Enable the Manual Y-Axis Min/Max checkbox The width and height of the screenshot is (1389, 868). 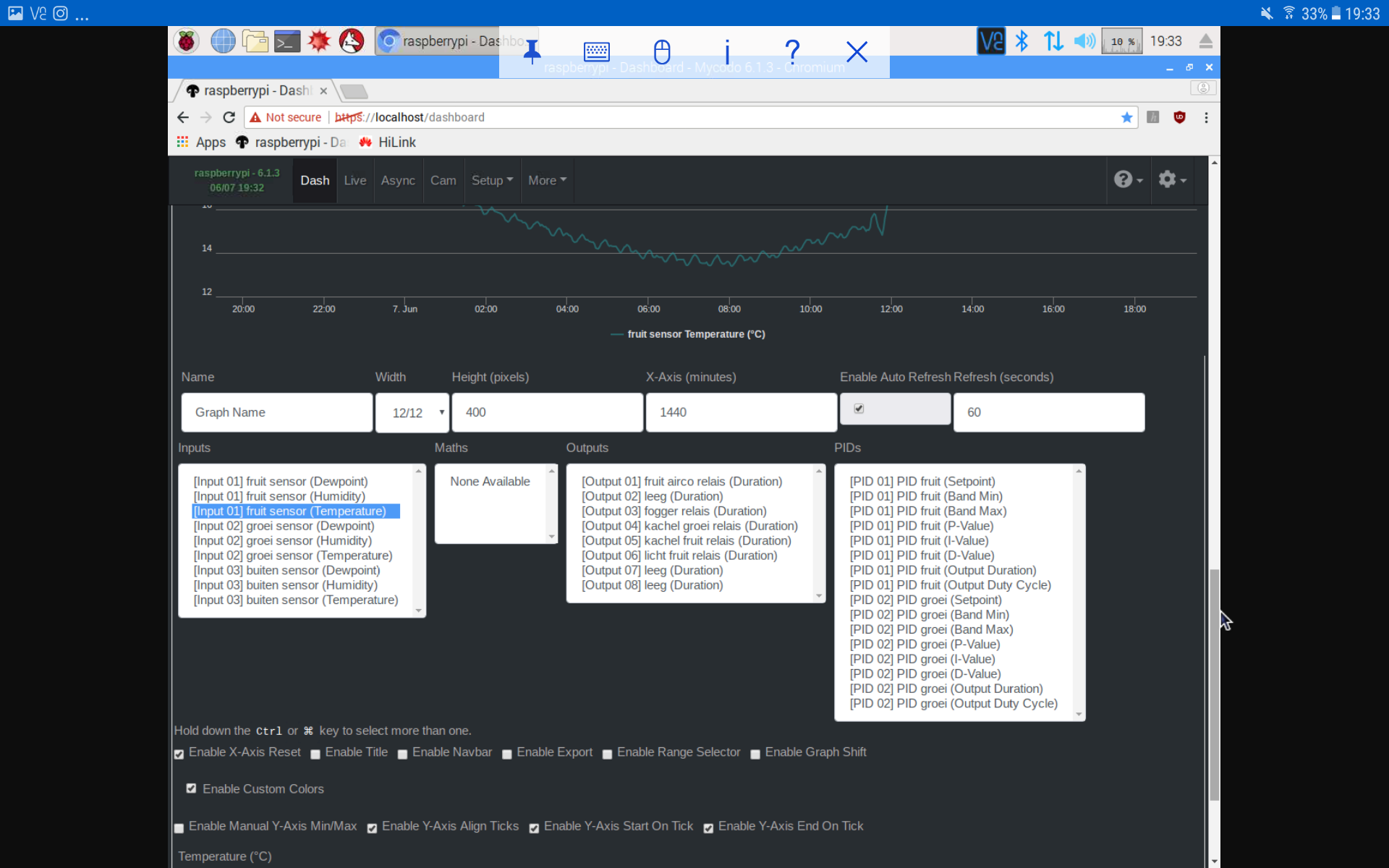pyautogui.click(x=178, y=828)
